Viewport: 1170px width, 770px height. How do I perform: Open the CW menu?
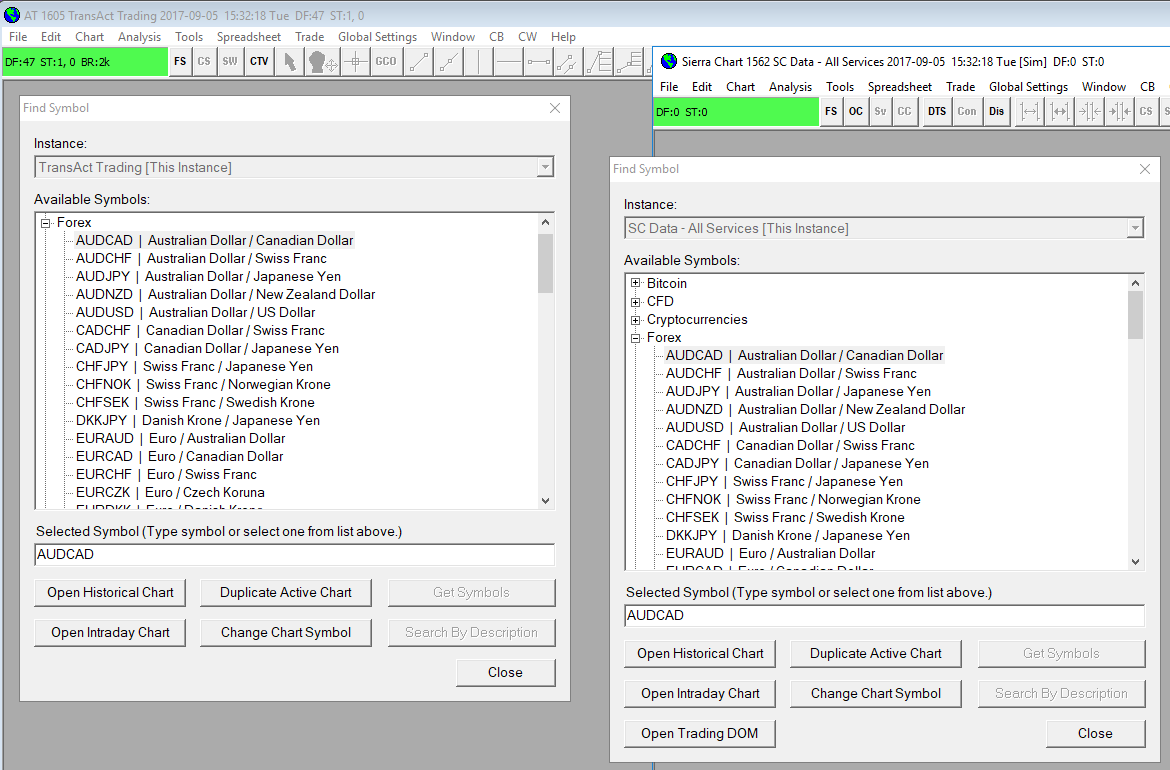(x=528, y=37)
